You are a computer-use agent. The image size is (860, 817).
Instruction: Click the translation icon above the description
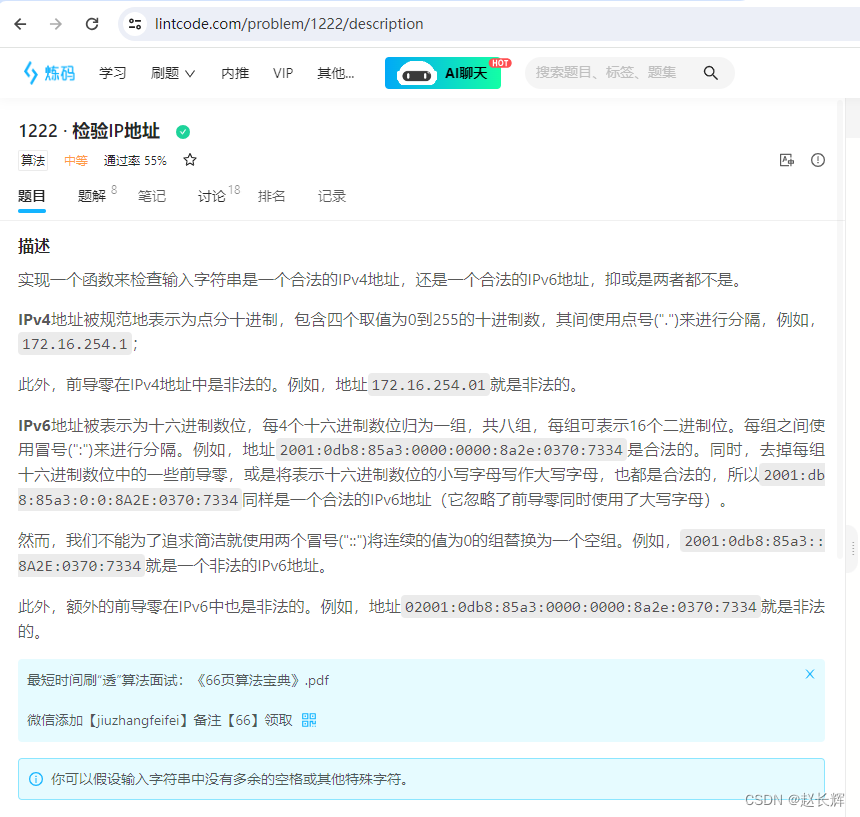[x=787, y=160]
